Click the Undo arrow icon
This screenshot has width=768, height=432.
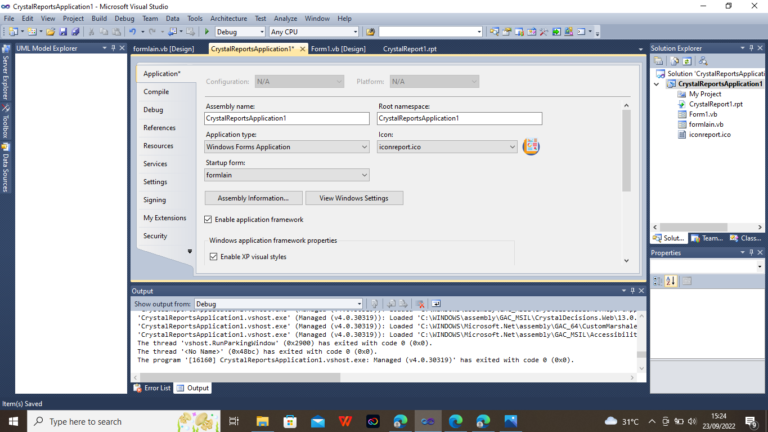point(132,32)
